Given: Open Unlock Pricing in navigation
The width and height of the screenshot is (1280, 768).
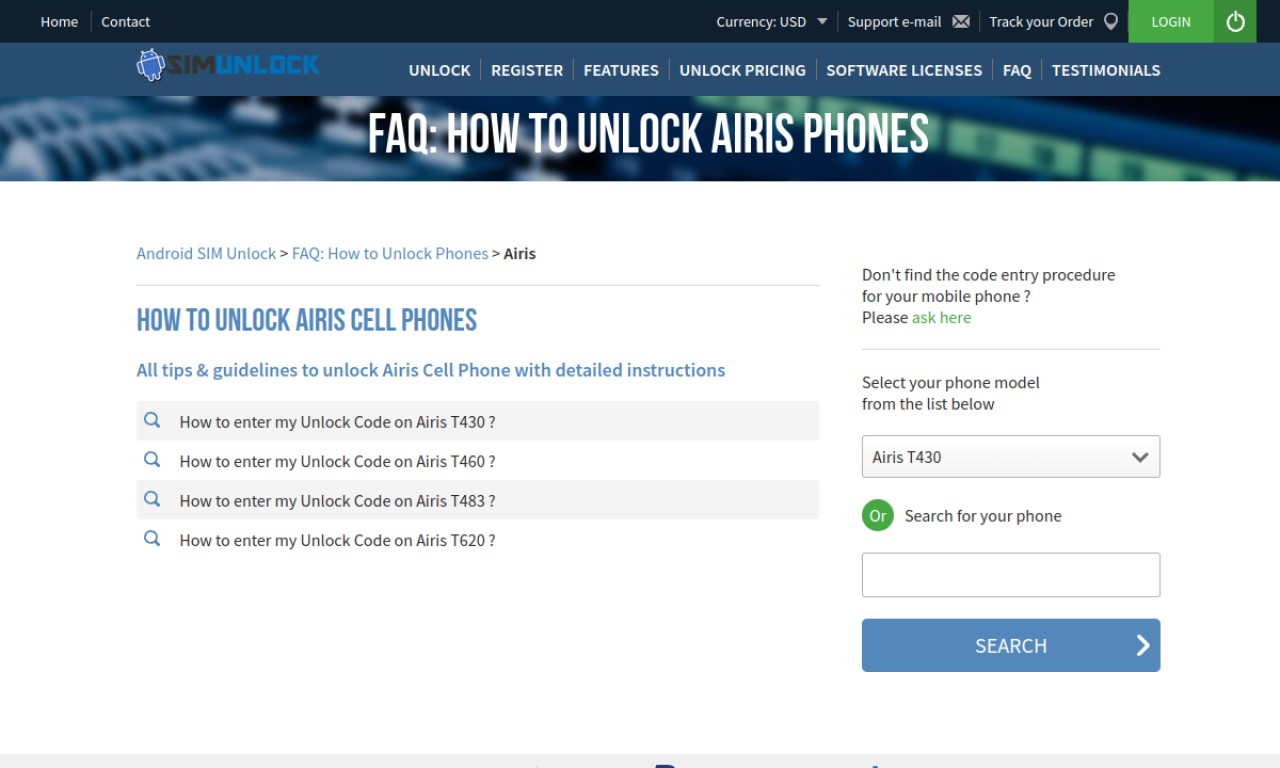Looking at the screenshot, I should click(x=742, y=70).
